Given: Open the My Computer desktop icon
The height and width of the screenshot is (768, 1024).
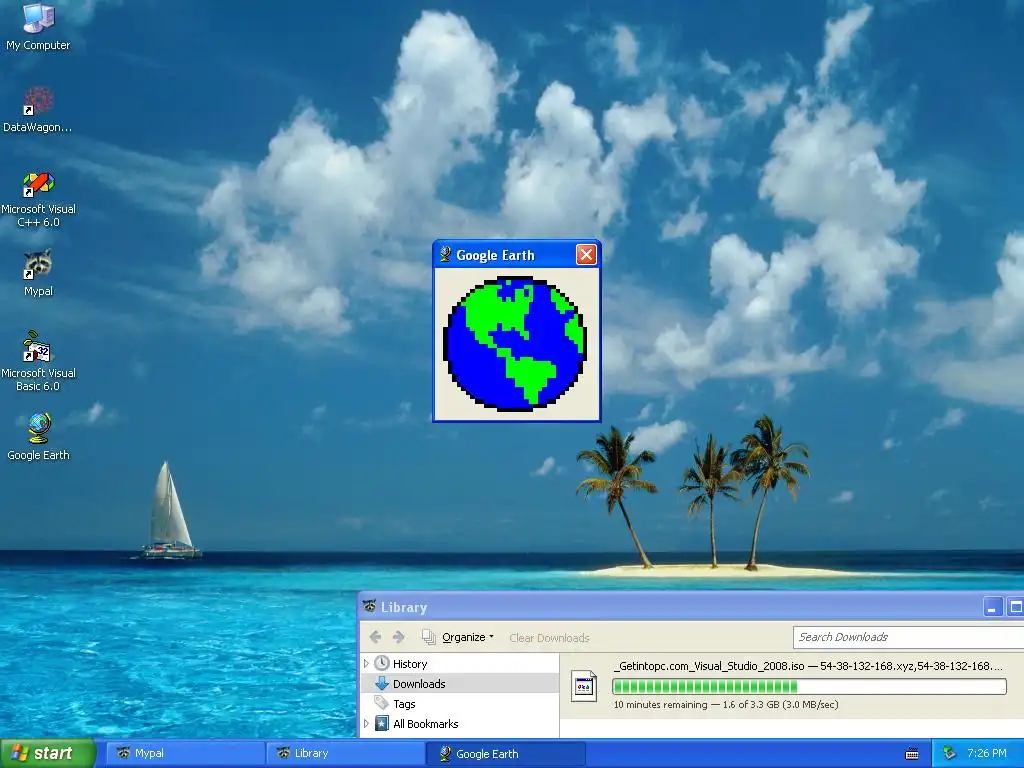Looking at the screenshot, I should 38,26.
